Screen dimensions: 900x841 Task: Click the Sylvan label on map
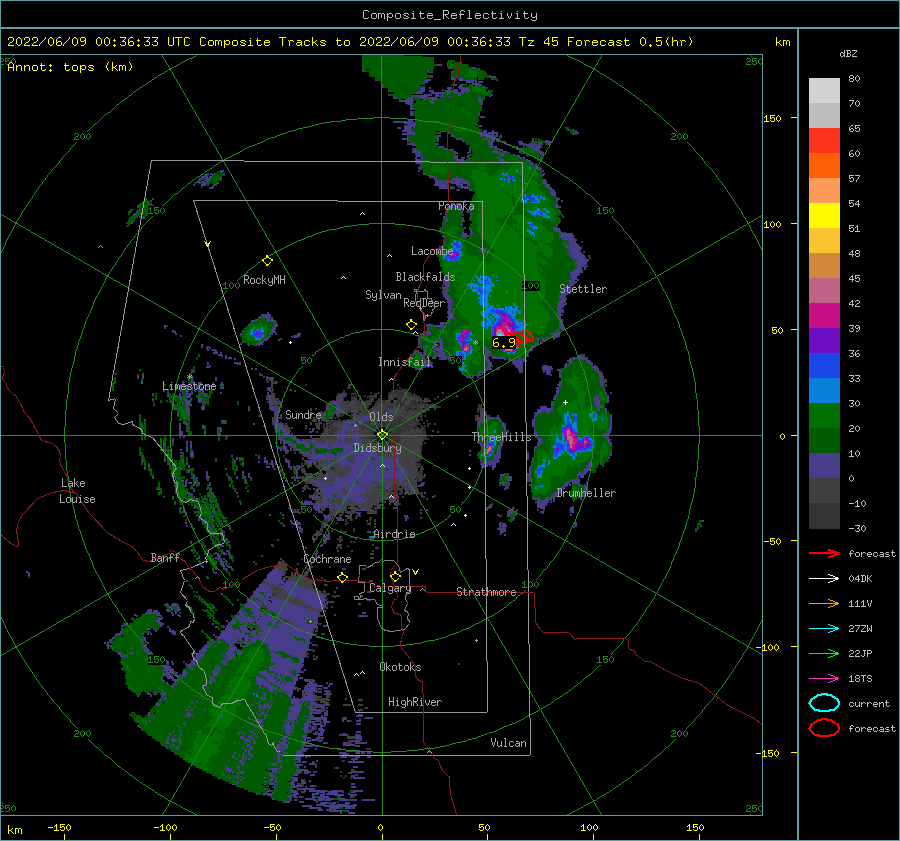click(383, 295)
